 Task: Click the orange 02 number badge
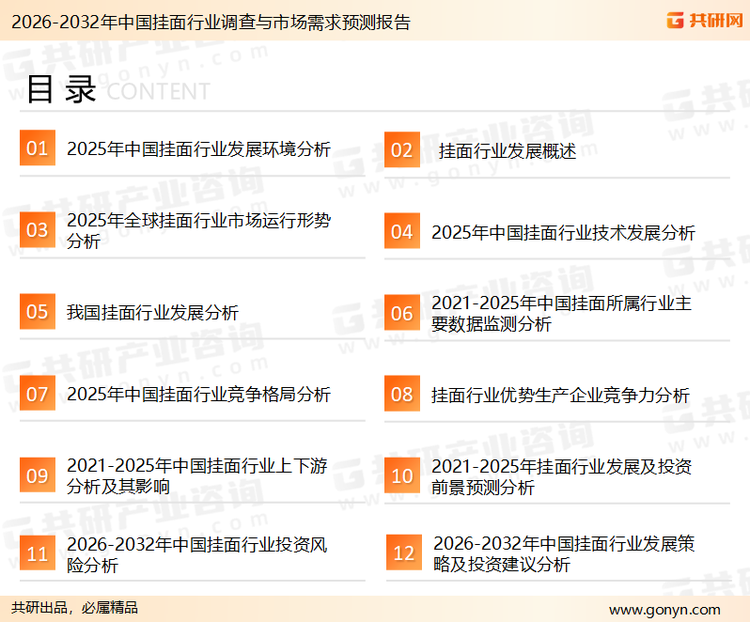[402, 150]
